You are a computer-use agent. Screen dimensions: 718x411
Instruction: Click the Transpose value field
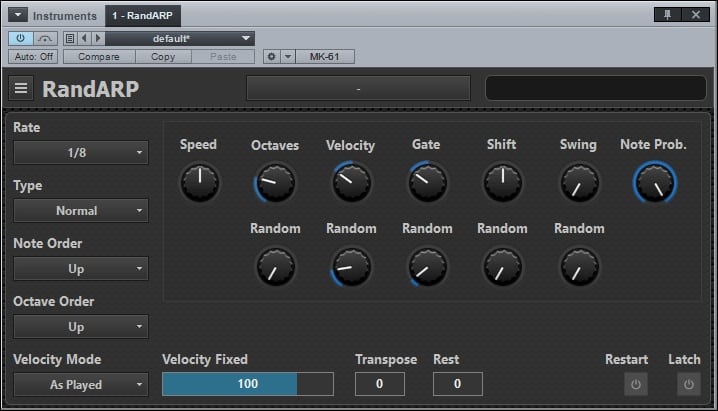(380, 384)
